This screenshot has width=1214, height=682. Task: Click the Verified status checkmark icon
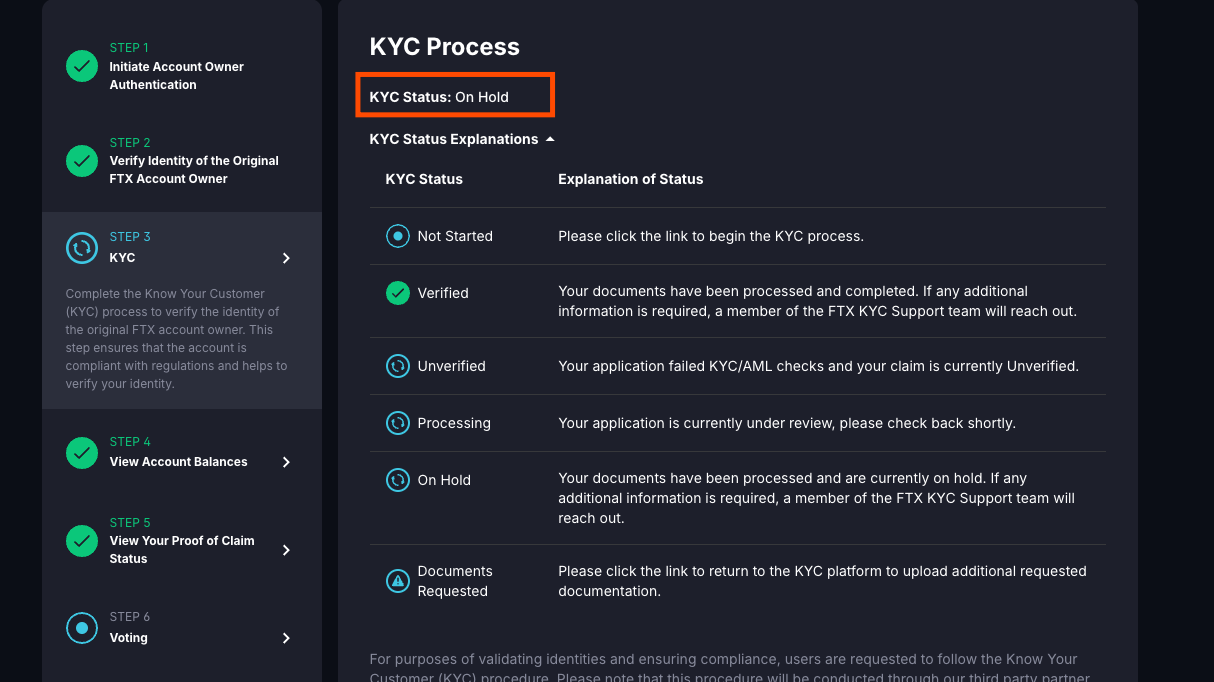coord(398,293)
